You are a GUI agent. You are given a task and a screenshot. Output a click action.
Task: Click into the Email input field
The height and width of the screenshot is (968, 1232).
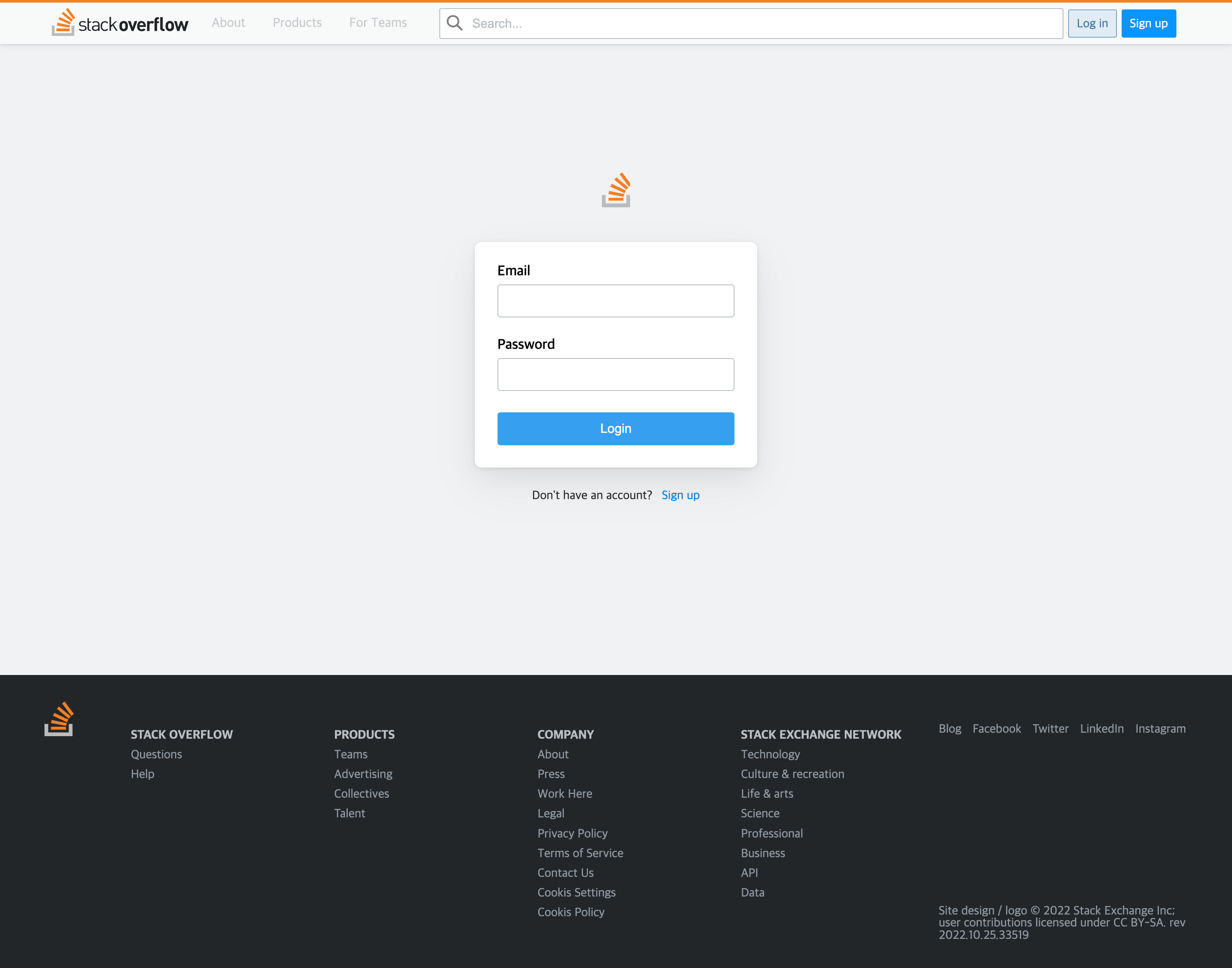pyautogui.click(x=616, y=301)
